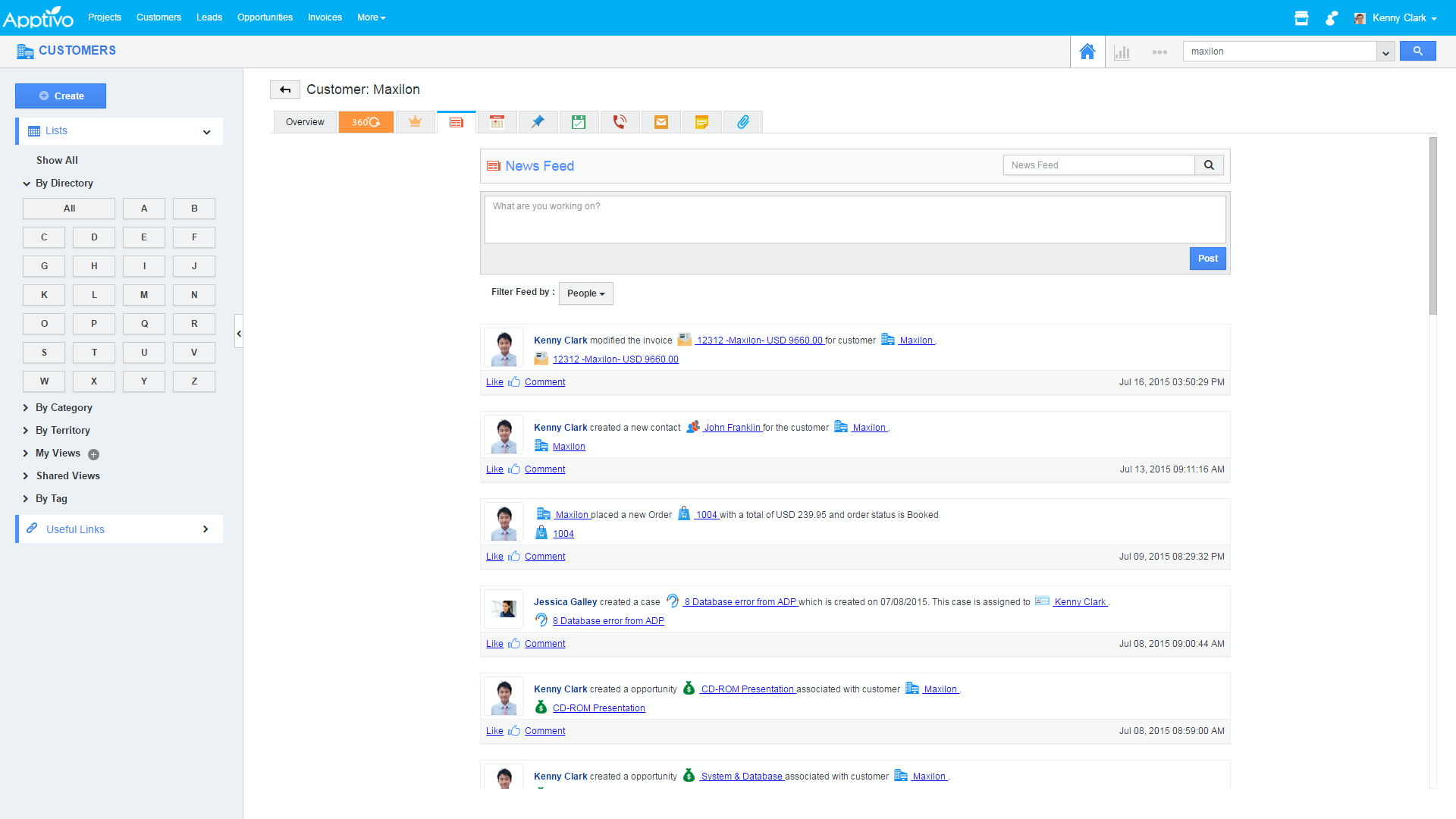This screenshot has height=819, width=1456.
Task: Comment on the Order 1004 post
Action: pos(544,557)
